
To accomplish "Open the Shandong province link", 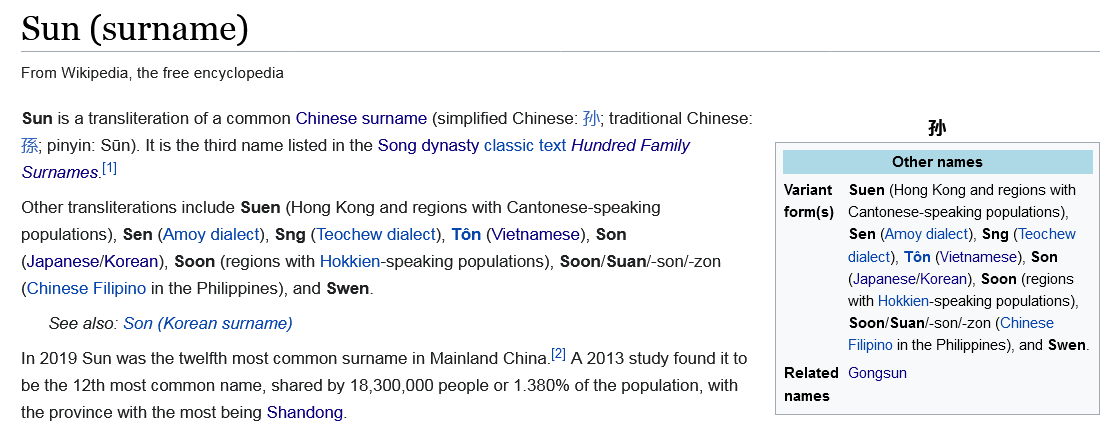I will (304, 412).
